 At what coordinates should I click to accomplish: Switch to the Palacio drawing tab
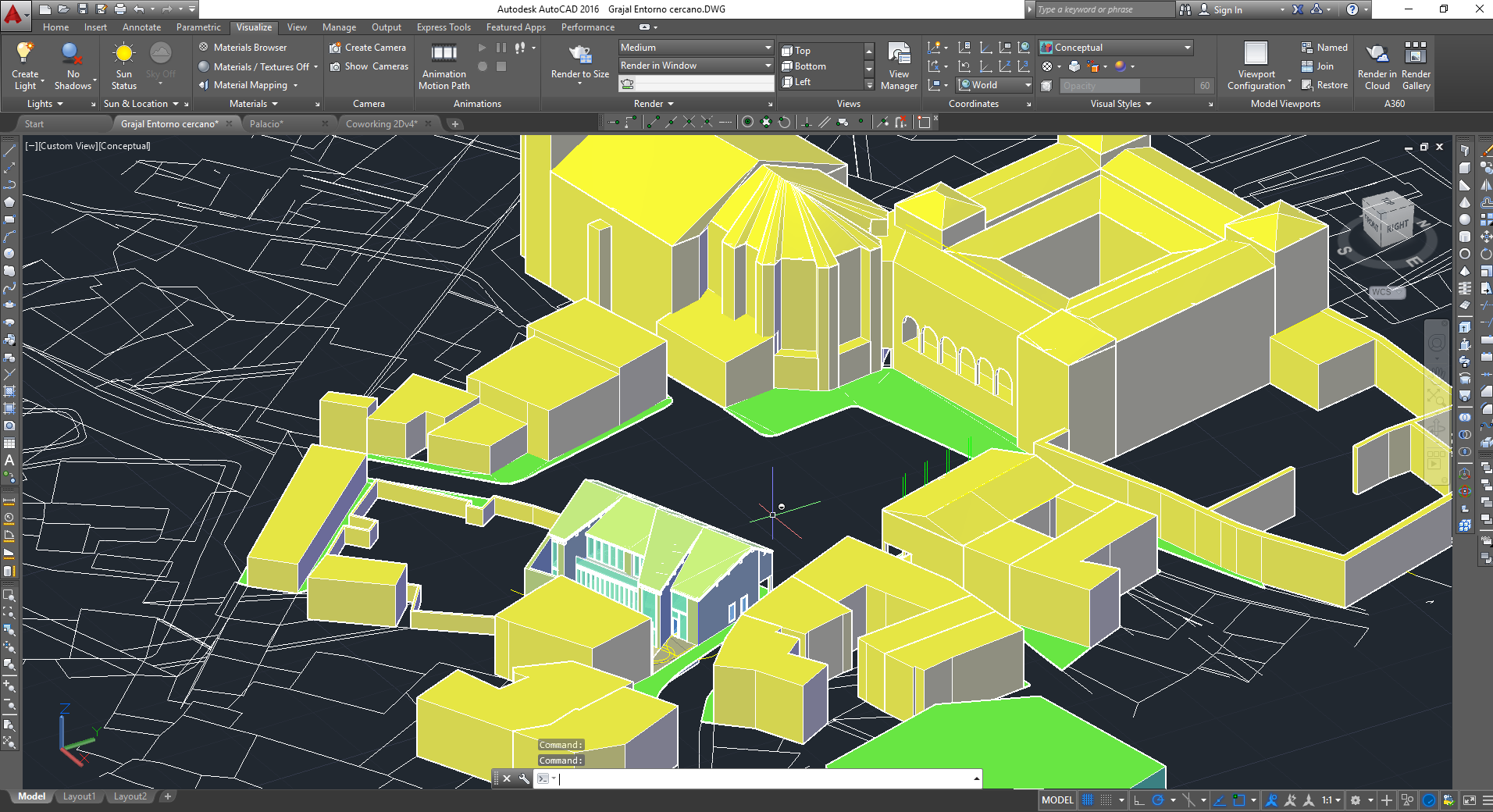tap(266, 124)
